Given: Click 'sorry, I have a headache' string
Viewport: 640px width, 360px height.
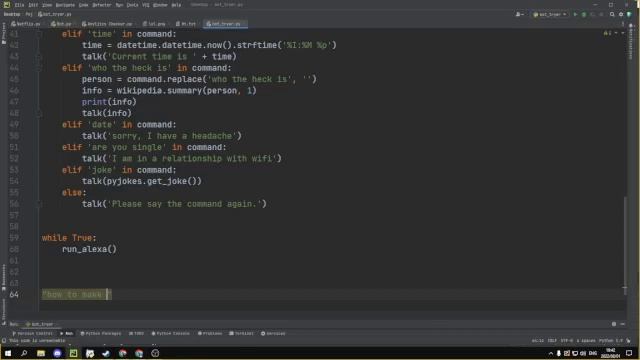Looking at the screenshot, I should (172, 136).
